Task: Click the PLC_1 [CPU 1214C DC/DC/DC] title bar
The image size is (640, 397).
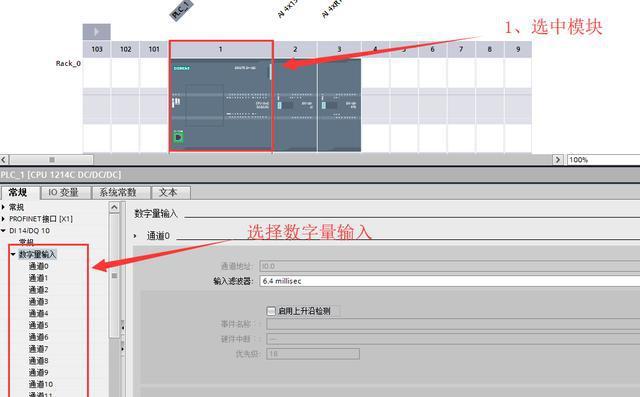Action: (x=320, y=175)
